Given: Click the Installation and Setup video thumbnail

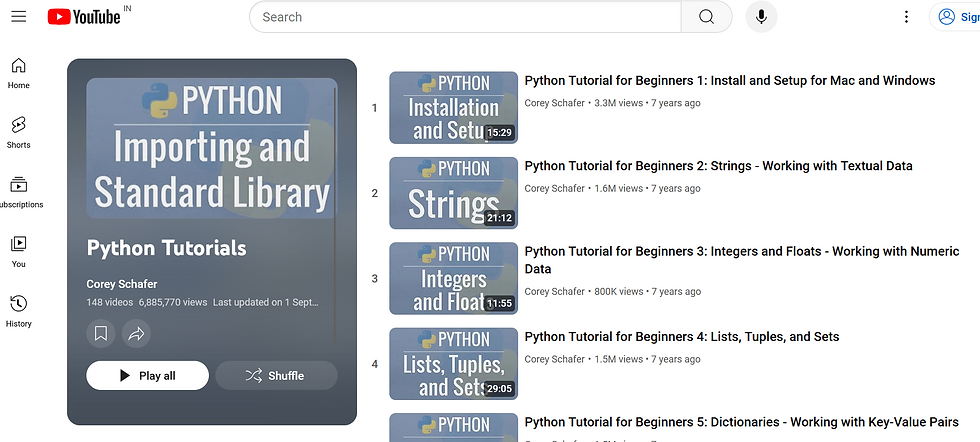Looking at the screenshot, I should pos(453,107).
